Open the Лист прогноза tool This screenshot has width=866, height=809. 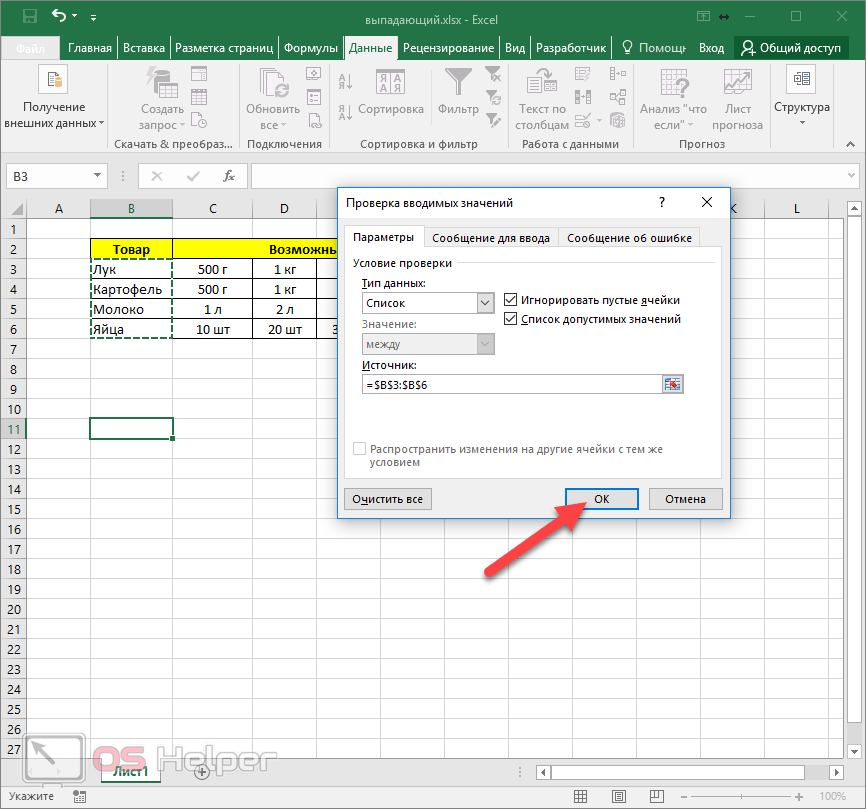point(737,82)
